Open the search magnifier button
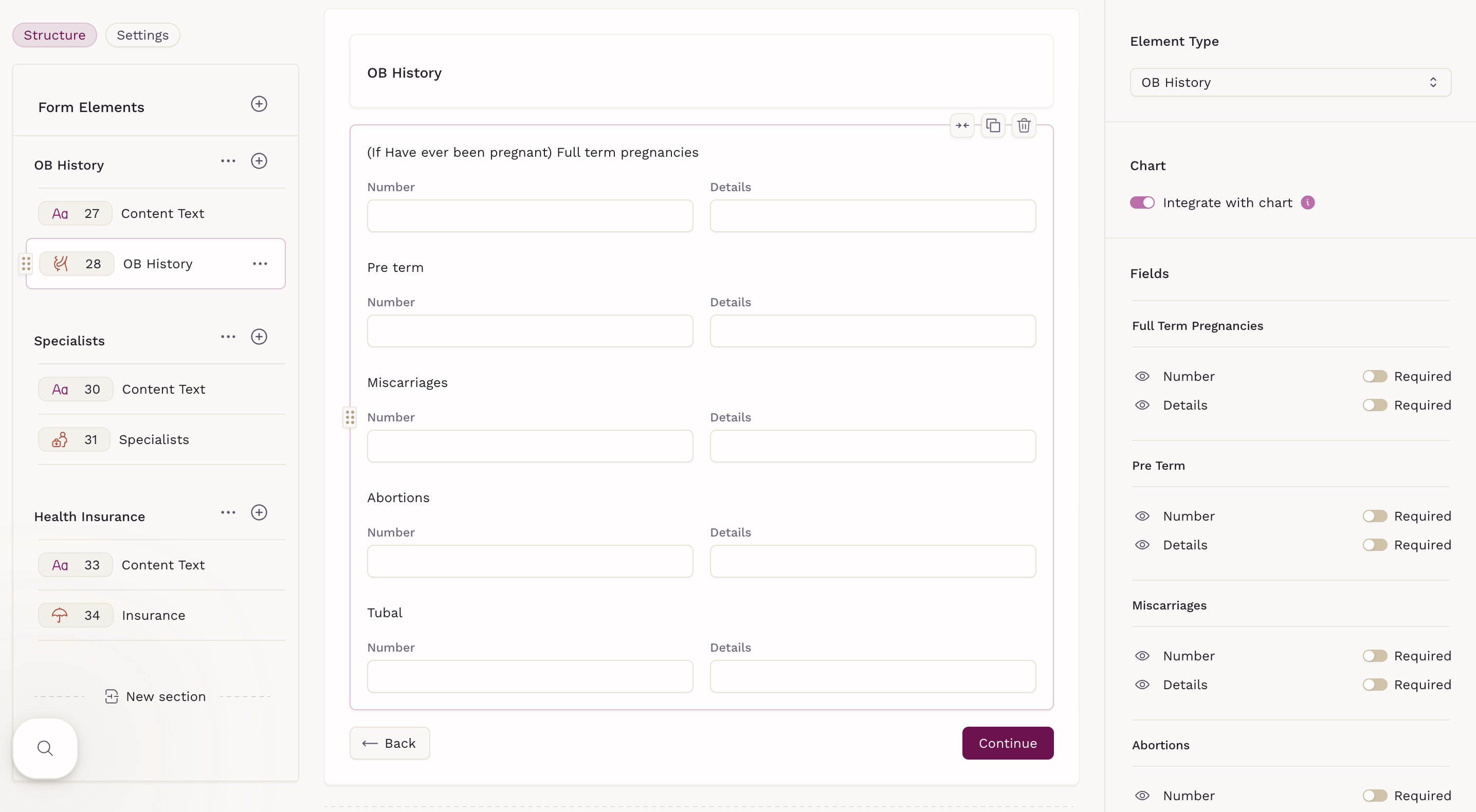 click(x=45, y=748)
